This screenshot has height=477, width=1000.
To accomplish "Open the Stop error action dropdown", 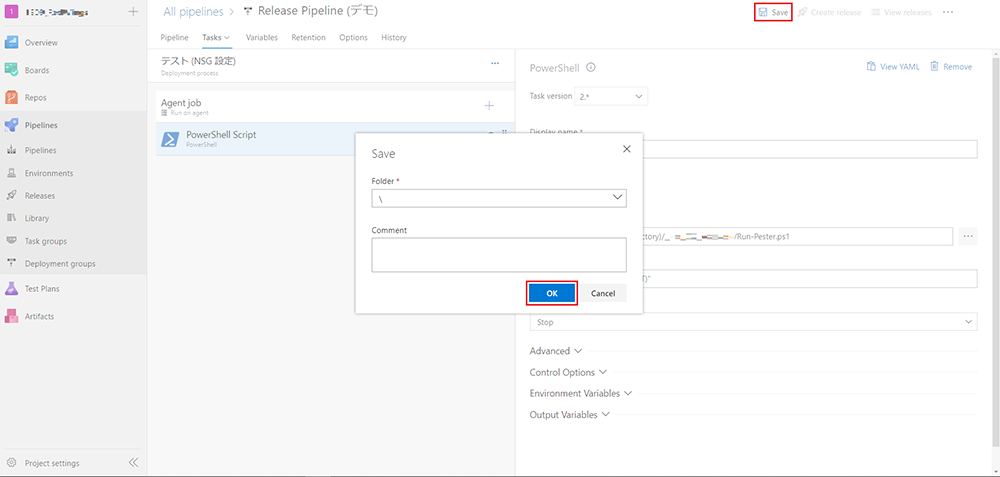I will tap(753, 322).
